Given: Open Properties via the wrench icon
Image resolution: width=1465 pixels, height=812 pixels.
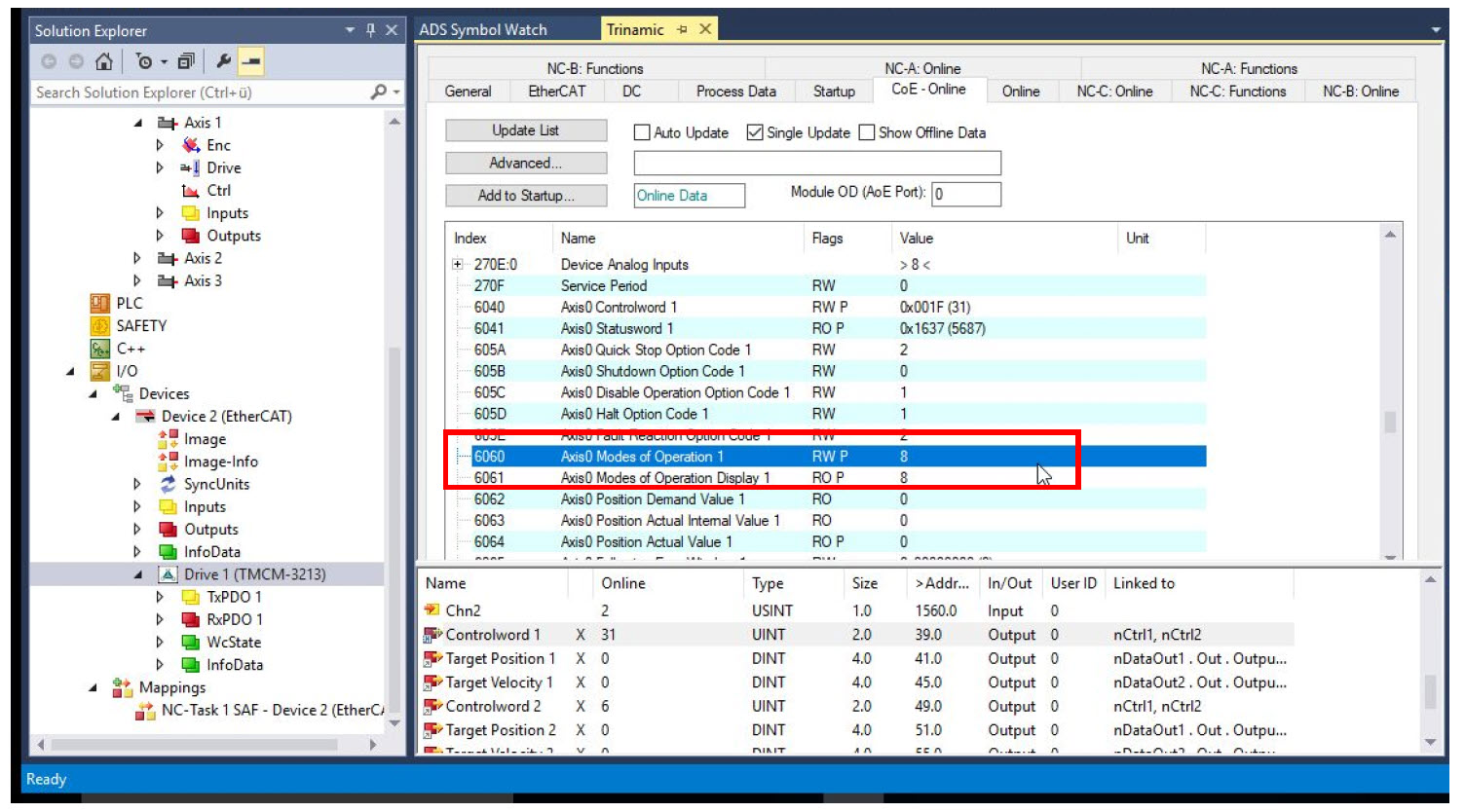Looking at the screenshot, I should 223,61.
